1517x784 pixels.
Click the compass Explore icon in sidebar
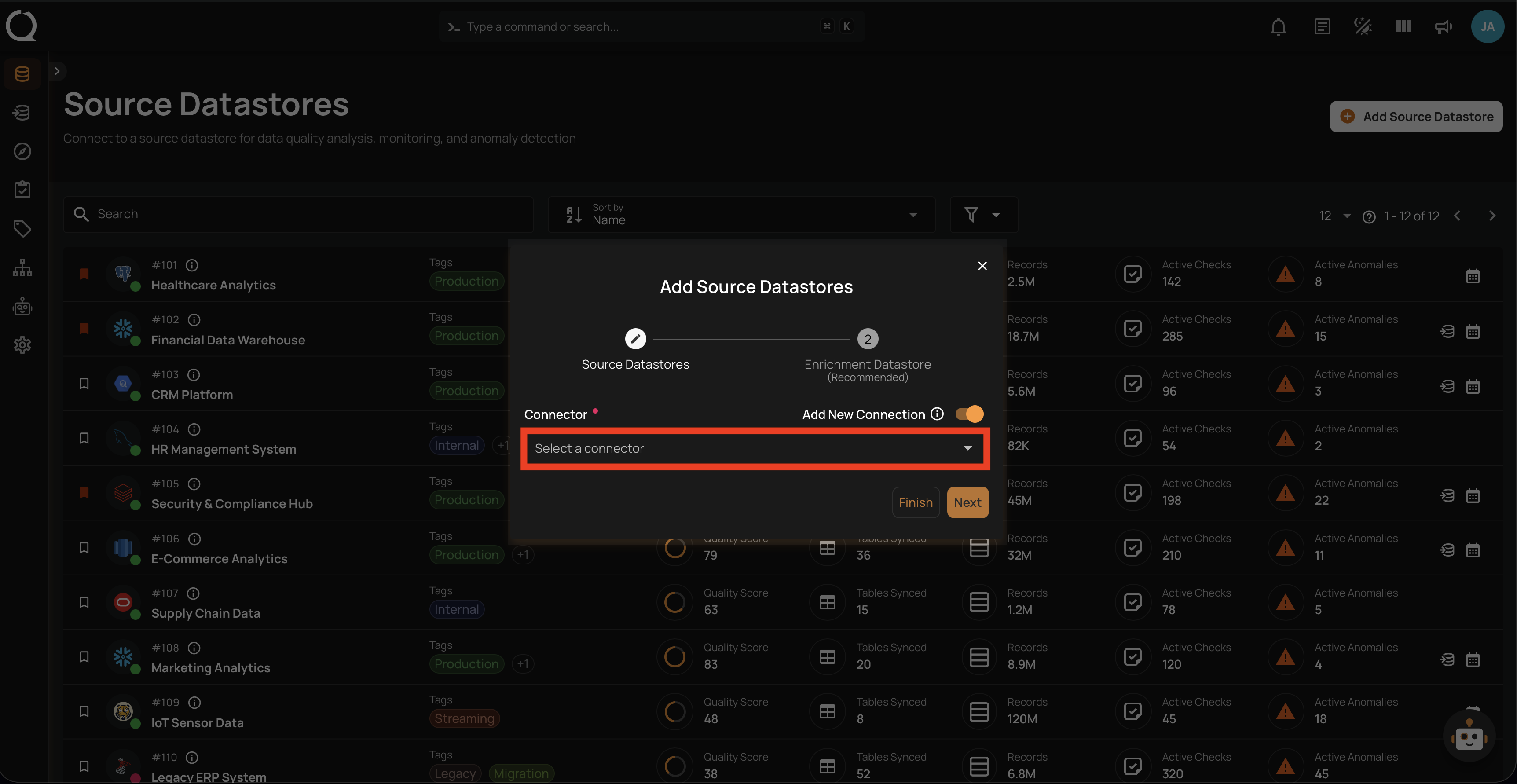point(22,151)
